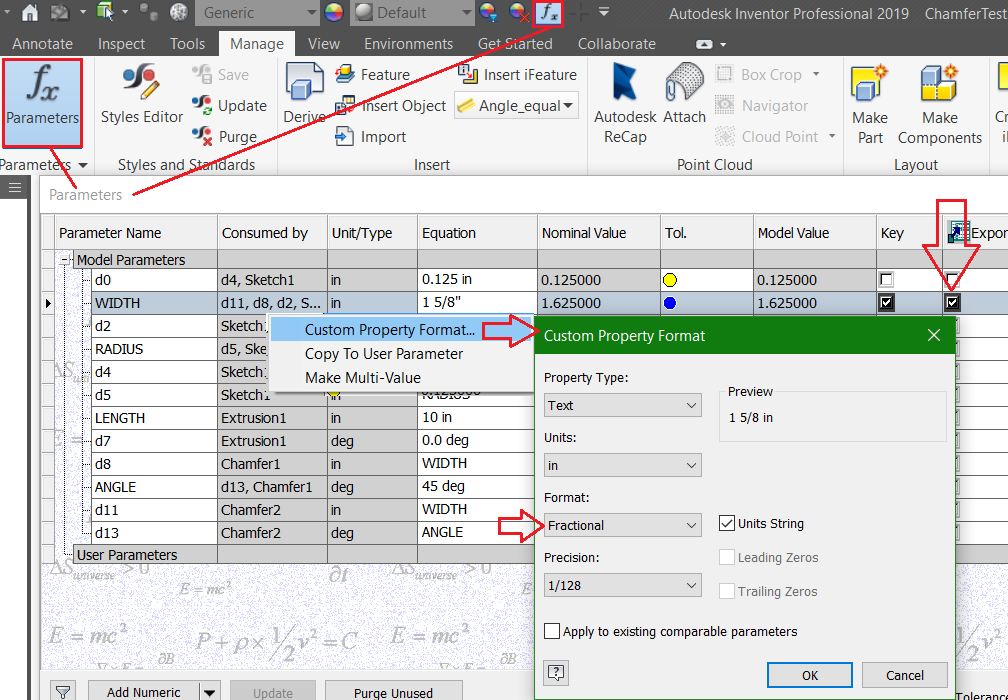Screen dimensions: 1008x700
Task: Toggle the Key checkbox for d0
Action: pos(886,280)
